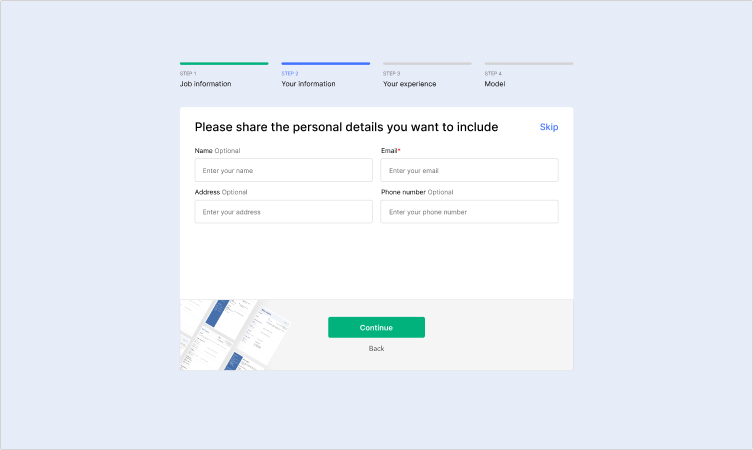
Task: Click the Email required label
Action: (390, 150)
